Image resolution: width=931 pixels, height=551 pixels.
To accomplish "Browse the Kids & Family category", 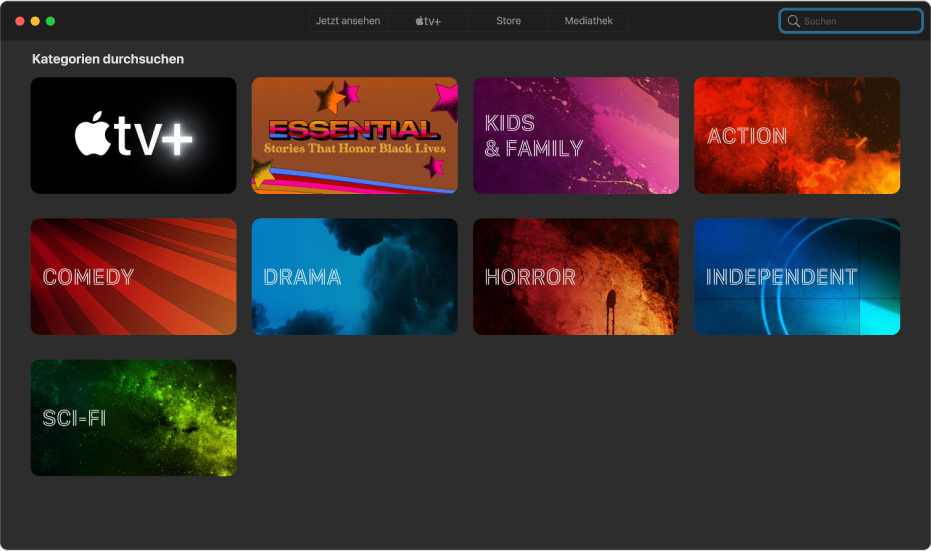I will click(x=576, y=135).
